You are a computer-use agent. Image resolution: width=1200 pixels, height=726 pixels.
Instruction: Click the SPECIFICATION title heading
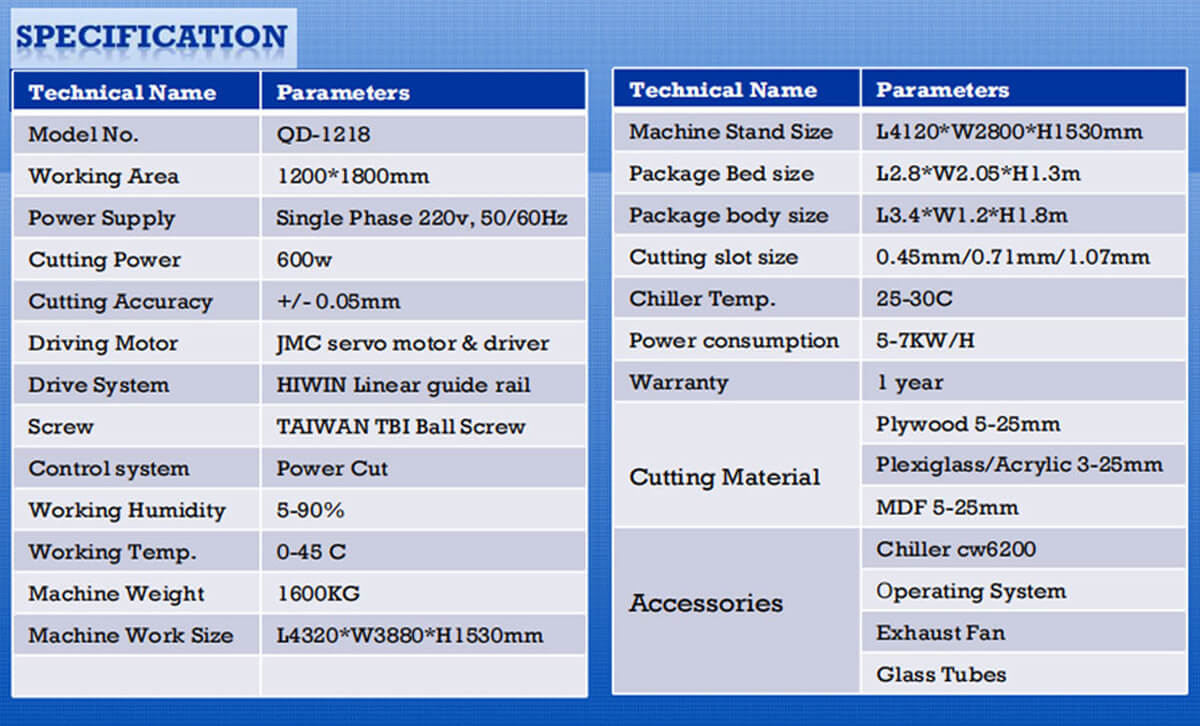152,37
